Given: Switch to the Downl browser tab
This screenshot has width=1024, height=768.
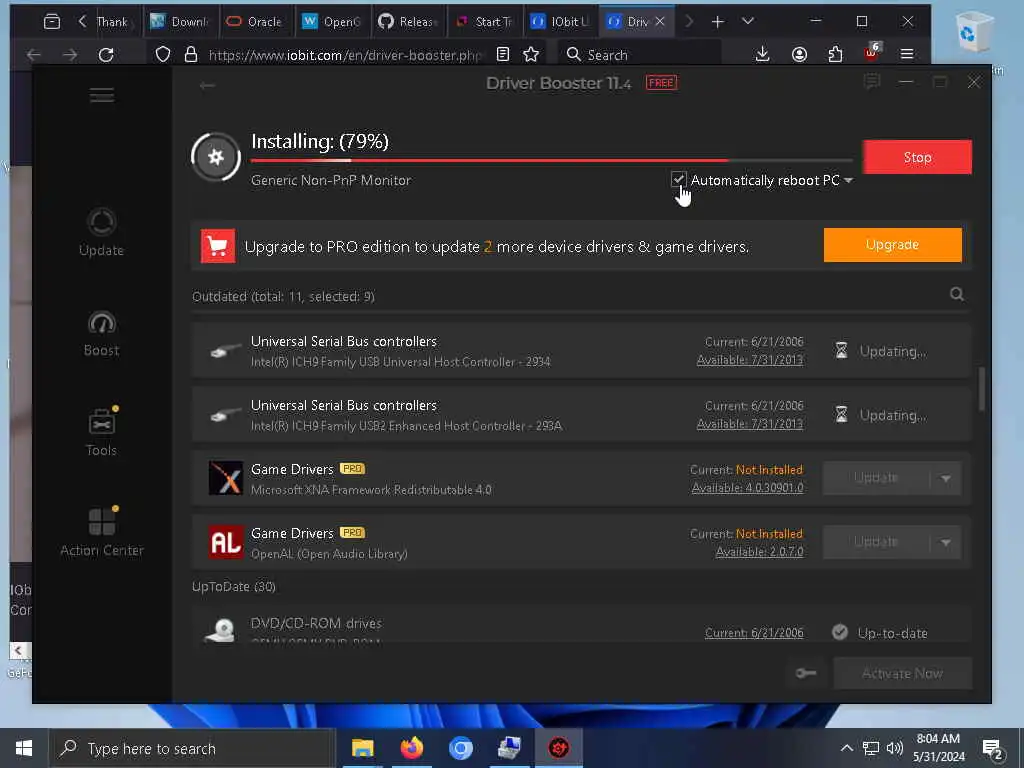Looking at the screenshot, I should (x=180, y=22).
